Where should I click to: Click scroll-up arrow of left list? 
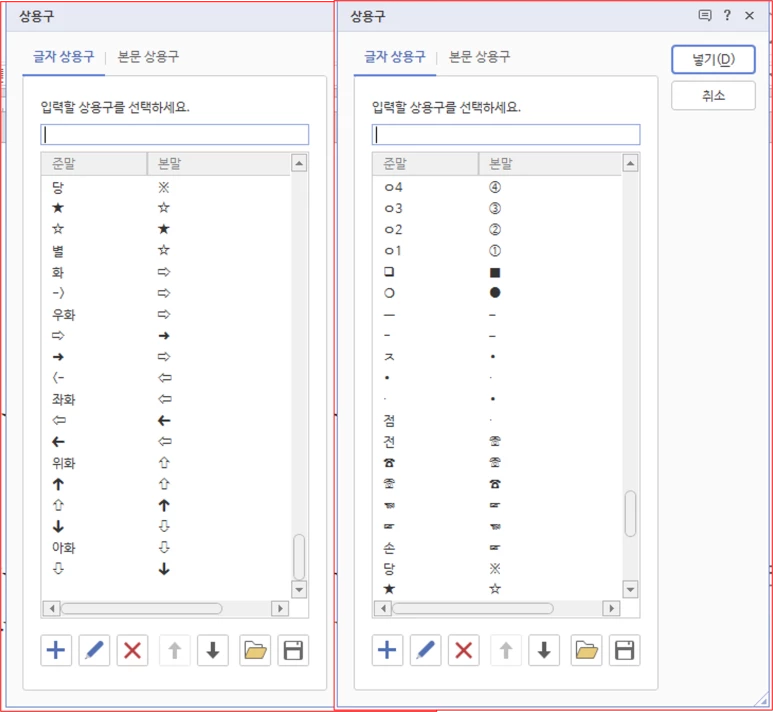coord(299,163)
